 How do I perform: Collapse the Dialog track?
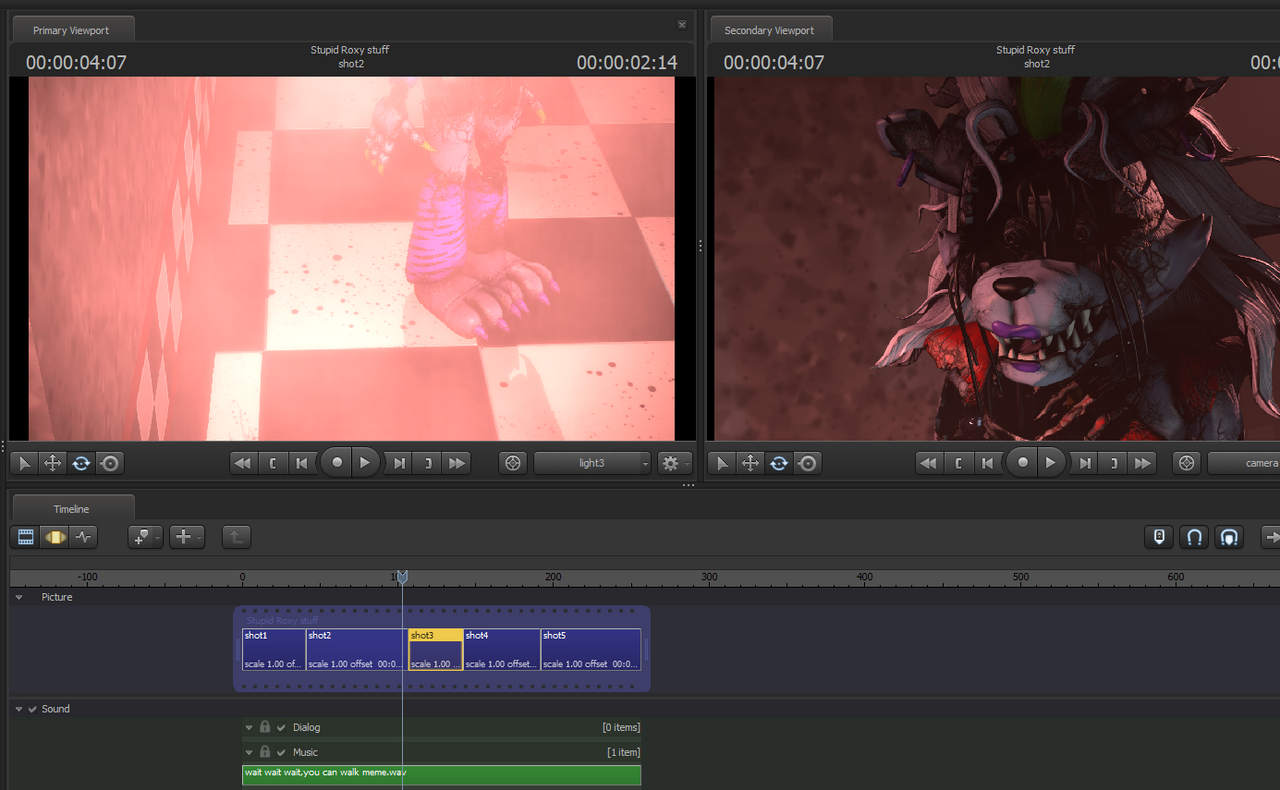[x=249, y=727]
